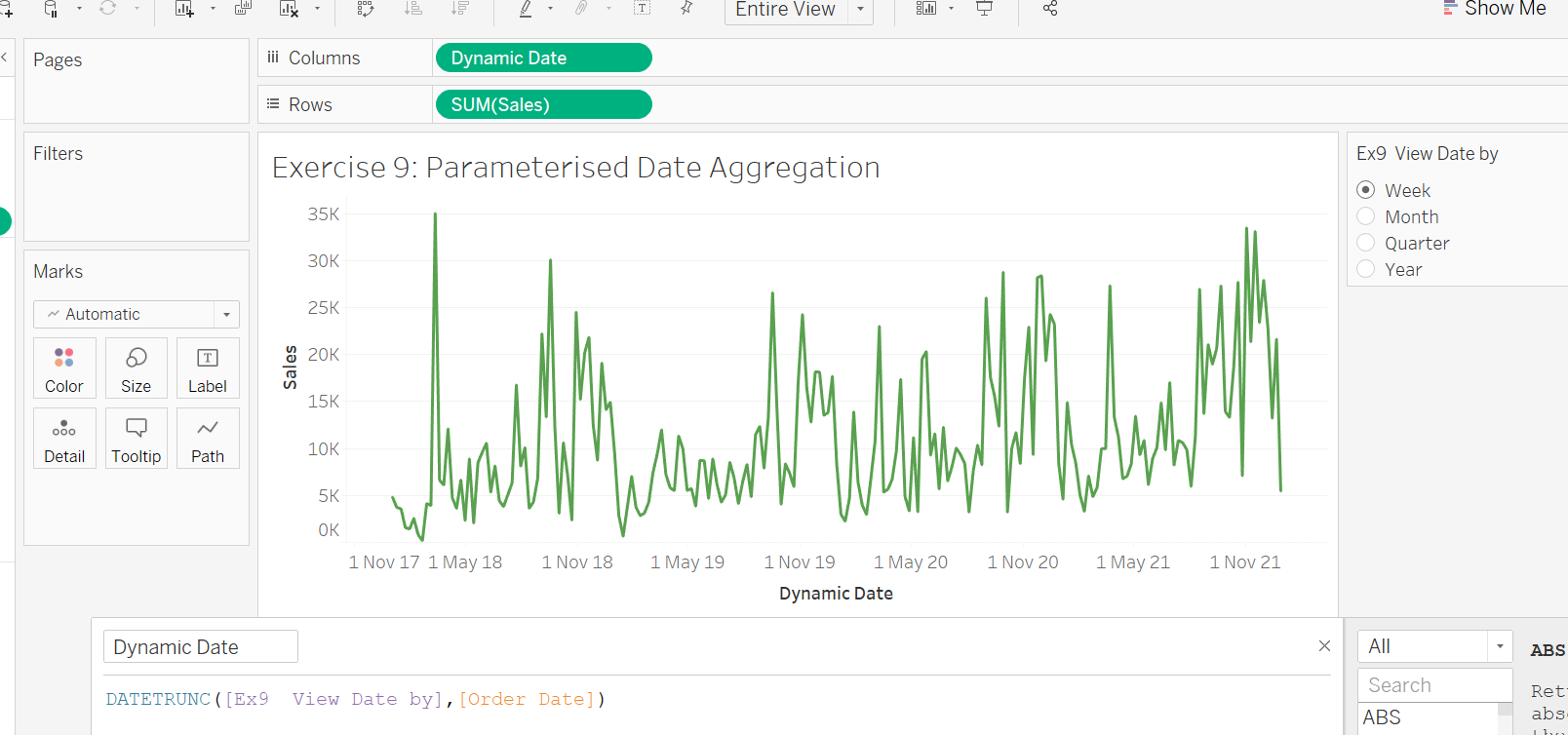Open the Tooltip marks card
Screen dimensions: 1568x735
pos(137,438)
